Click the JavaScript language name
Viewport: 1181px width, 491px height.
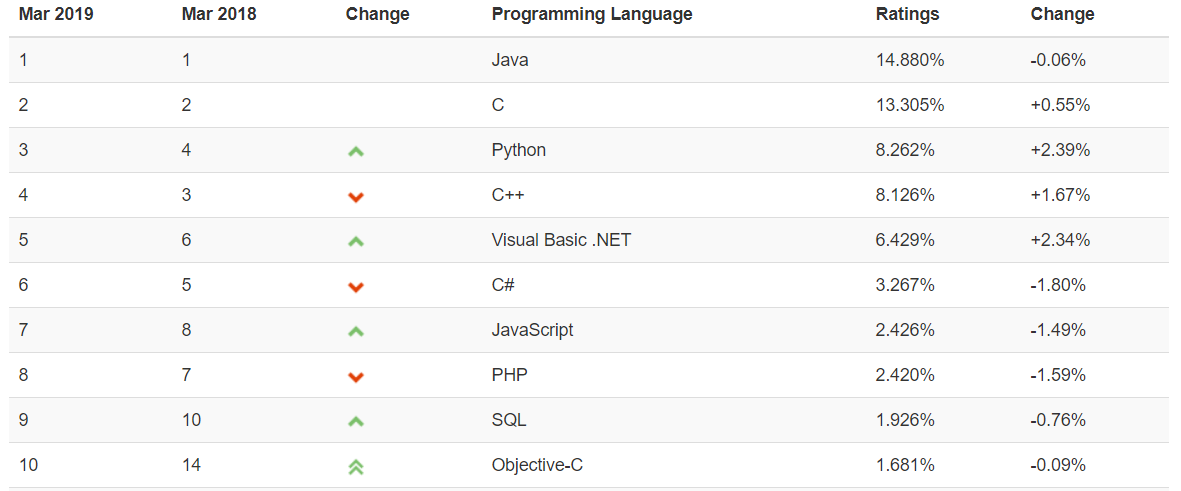[x=532, y=330]
